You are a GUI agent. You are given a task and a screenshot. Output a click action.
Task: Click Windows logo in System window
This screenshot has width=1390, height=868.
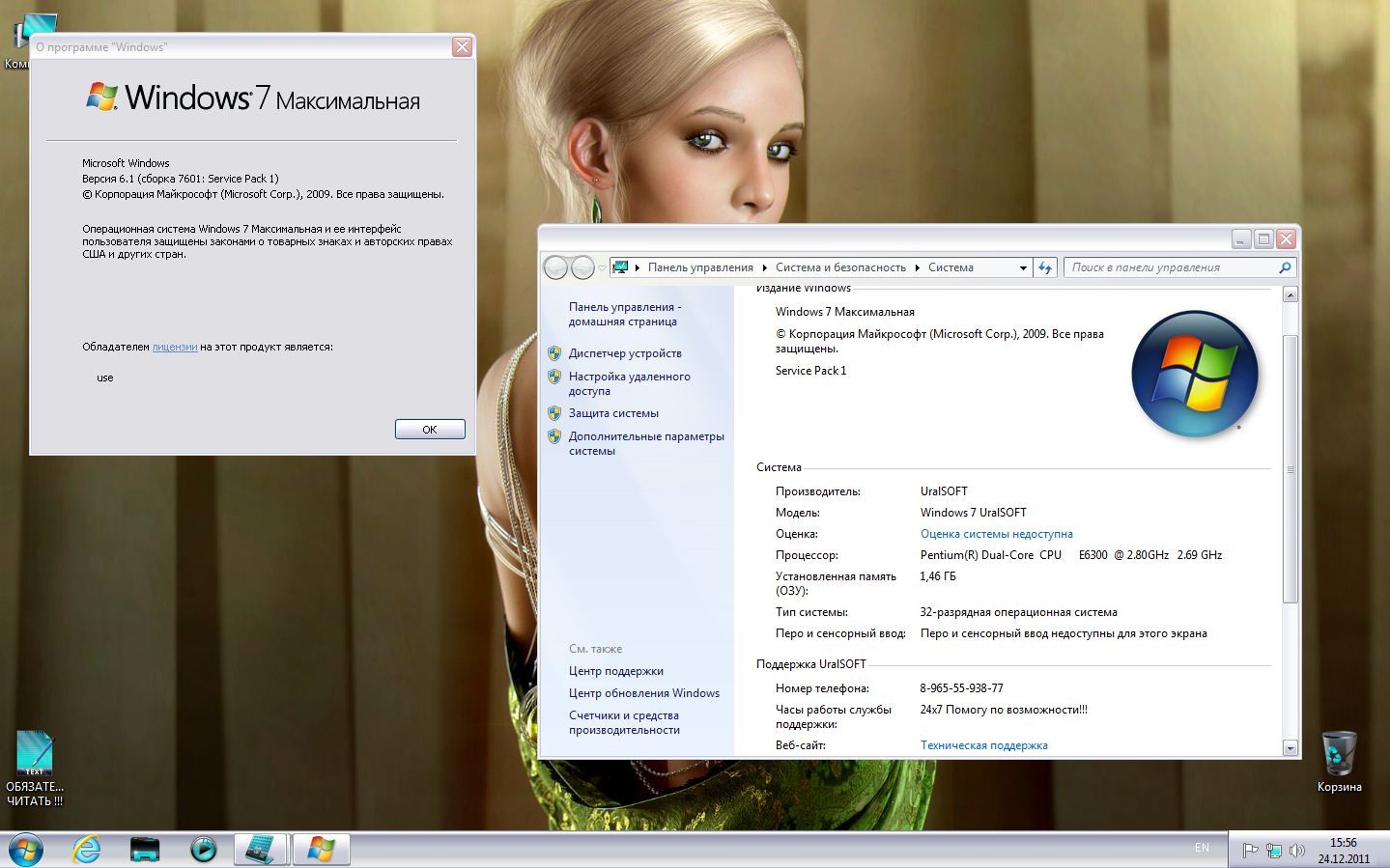(x=1195, y=373)
